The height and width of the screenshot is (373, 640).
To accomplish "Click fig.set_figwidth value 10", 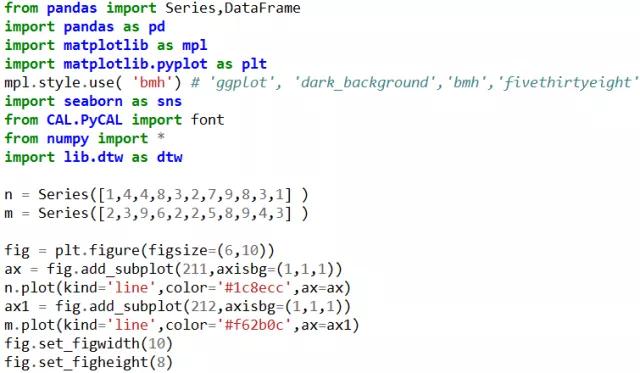I will [157, 344].
